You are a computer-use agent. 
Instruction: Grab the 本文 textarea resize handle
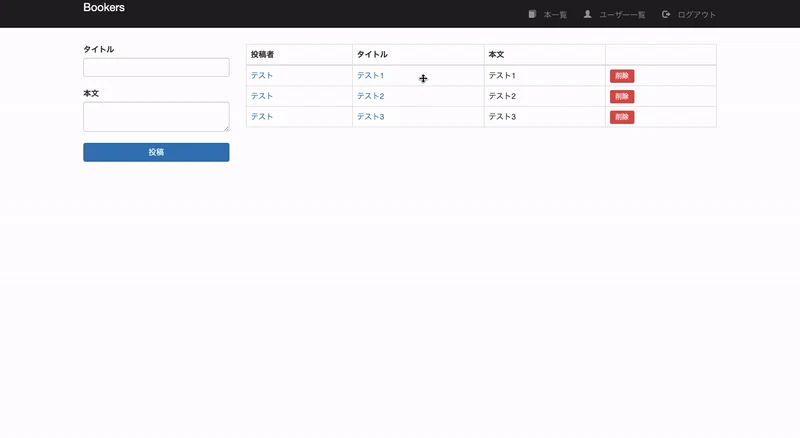tap(226, 128)
